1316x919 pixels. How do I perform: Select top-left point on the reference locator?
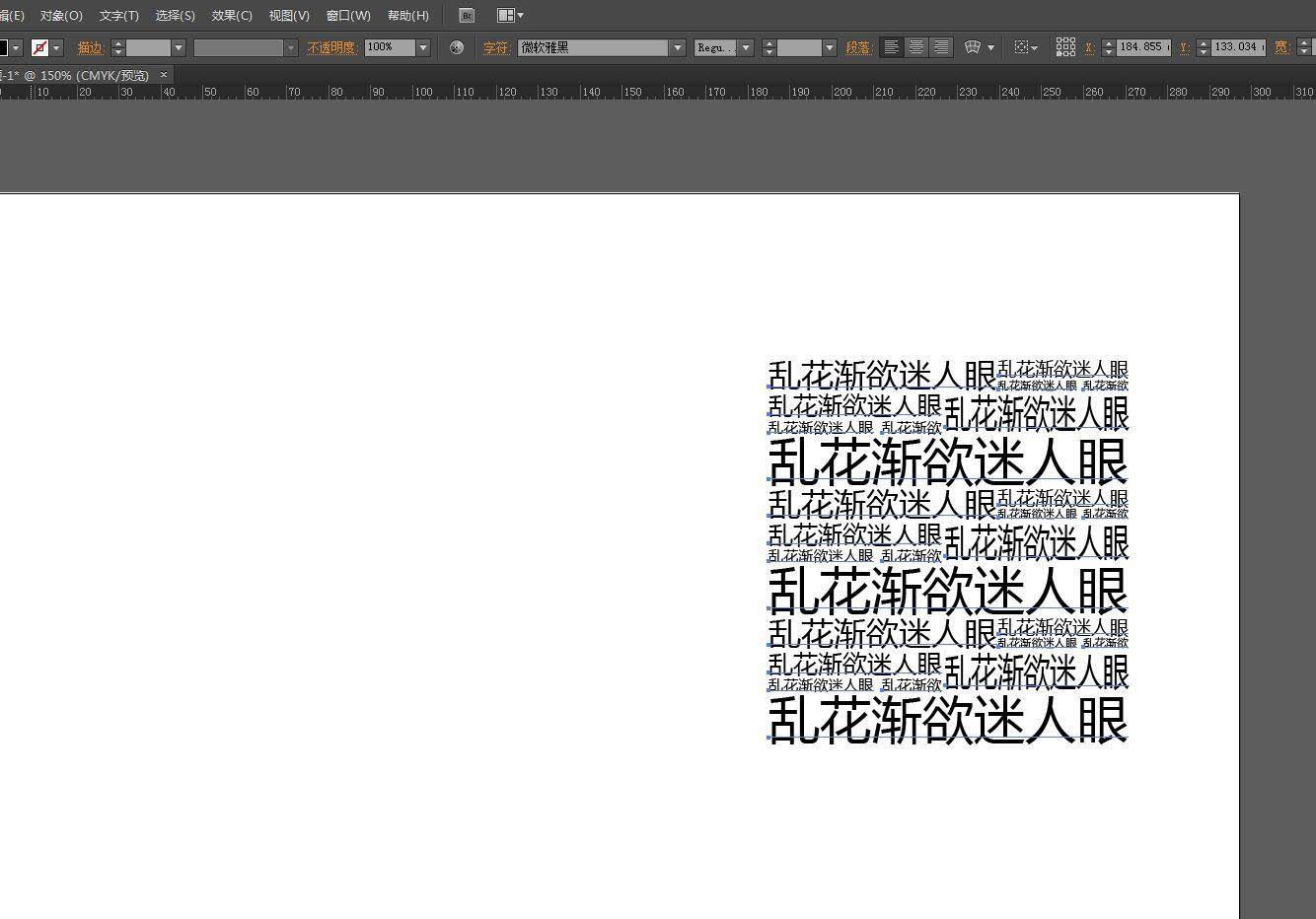(x=1059, y=41)
